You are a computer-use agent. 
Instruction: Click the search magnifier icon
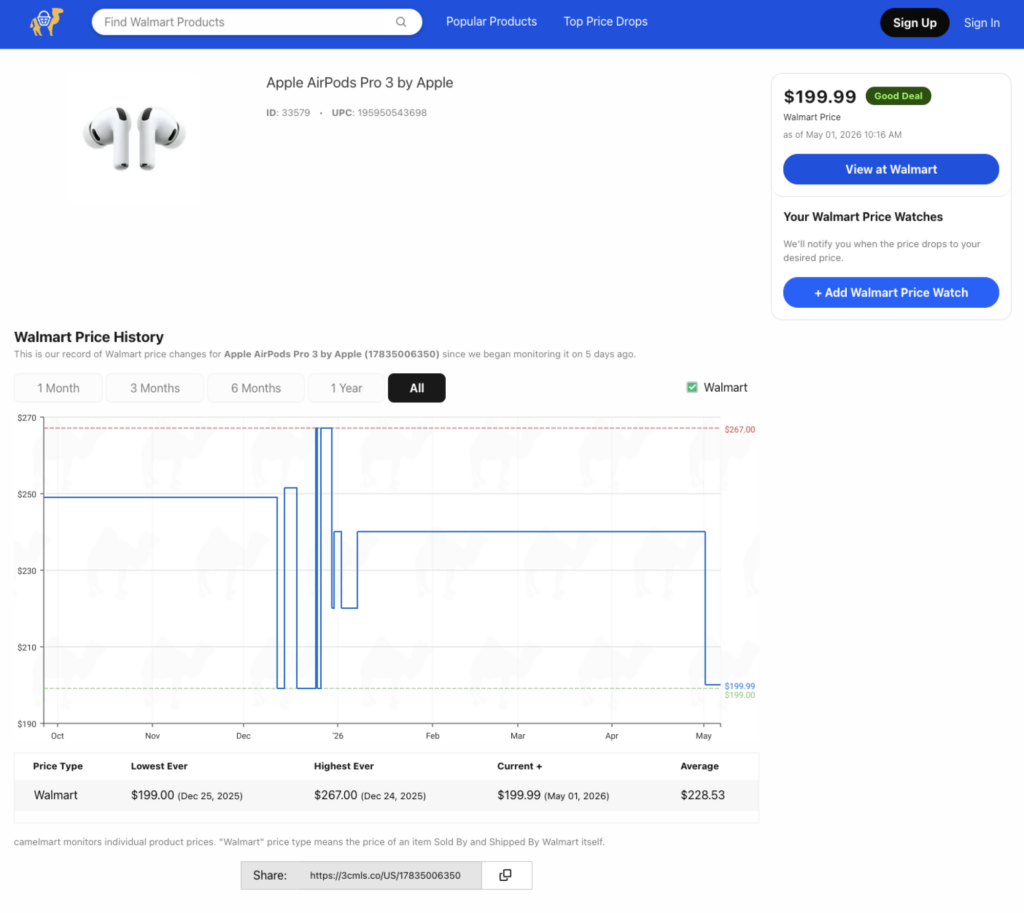(x=401, y=22)
